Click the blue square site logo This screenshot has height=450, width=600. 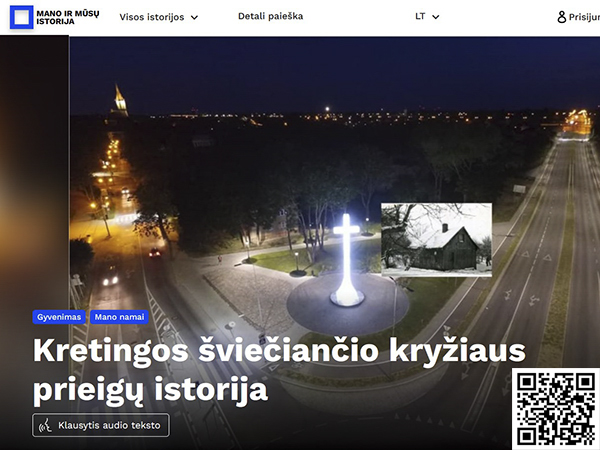click(21, 17)
